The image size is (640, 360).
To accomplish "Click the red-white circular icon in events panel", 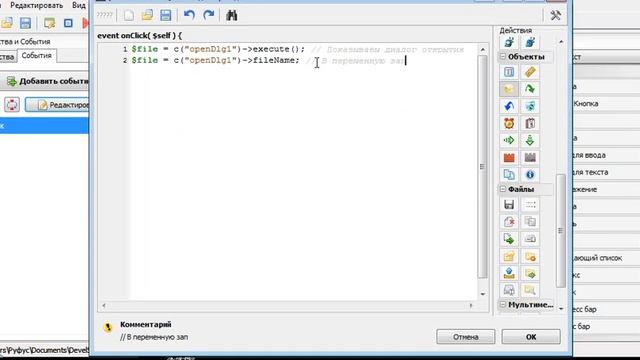I will pyautogui.click(x=12, y=105).
